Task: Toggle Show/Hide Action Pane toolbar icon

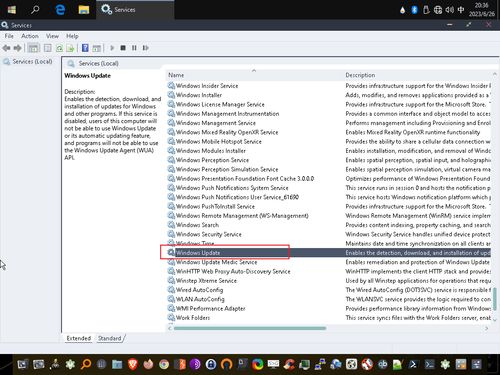Action: (x=97, y=48)
